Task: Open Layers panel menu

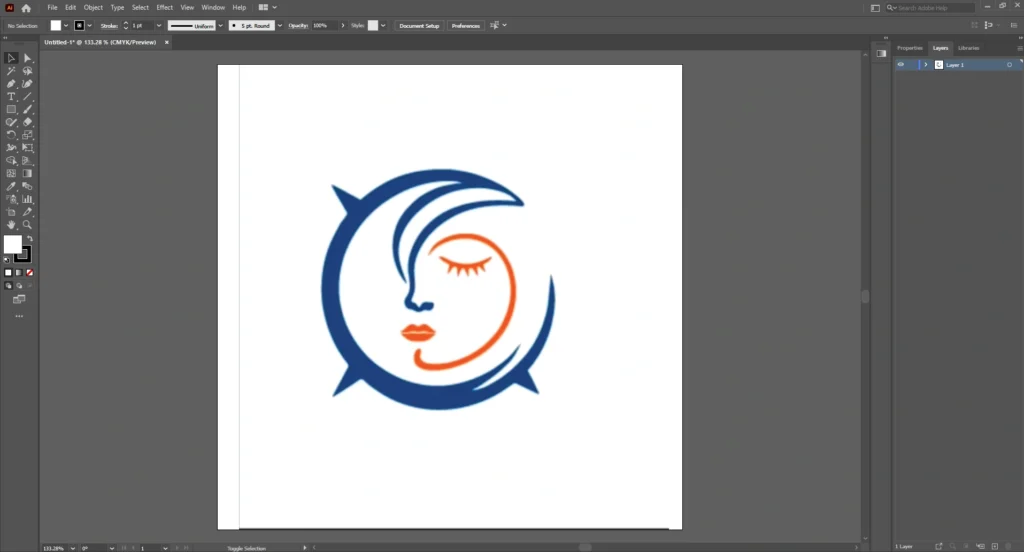Action: click(1019, 48)
